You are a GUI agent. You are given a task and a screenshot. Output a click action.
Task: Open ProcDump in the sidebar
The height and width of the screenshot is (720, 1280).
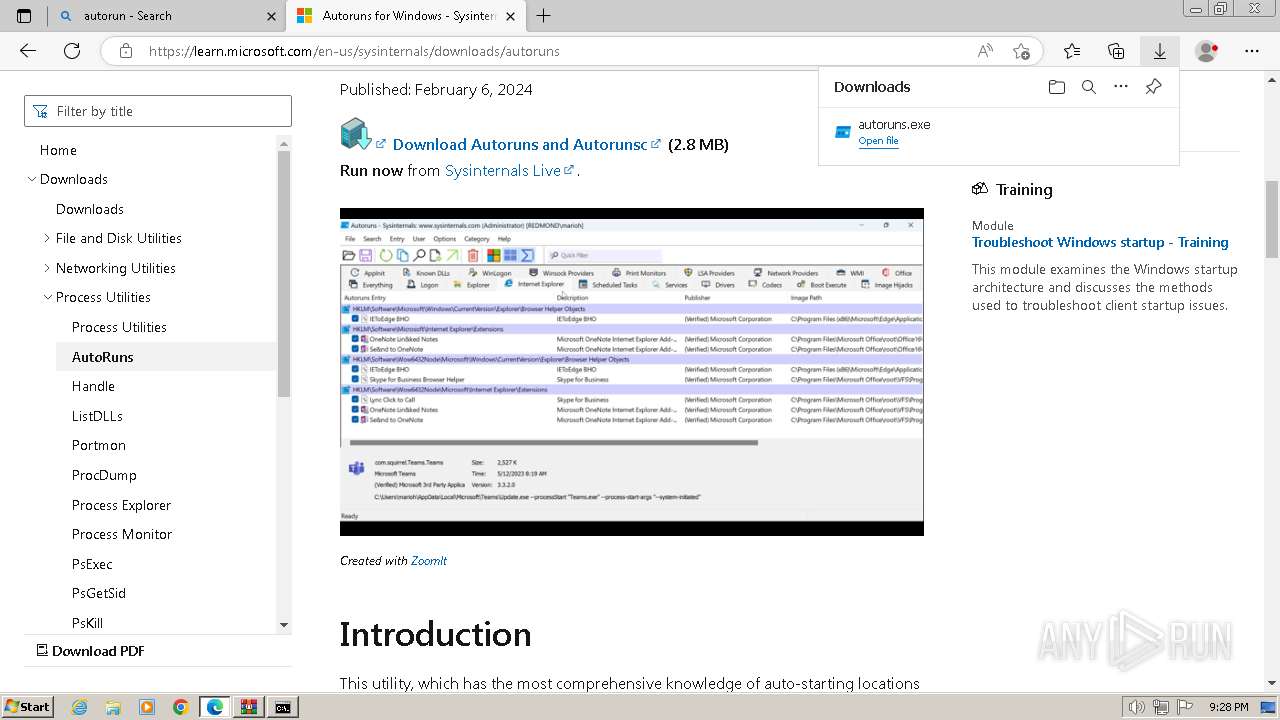[104, 475]
